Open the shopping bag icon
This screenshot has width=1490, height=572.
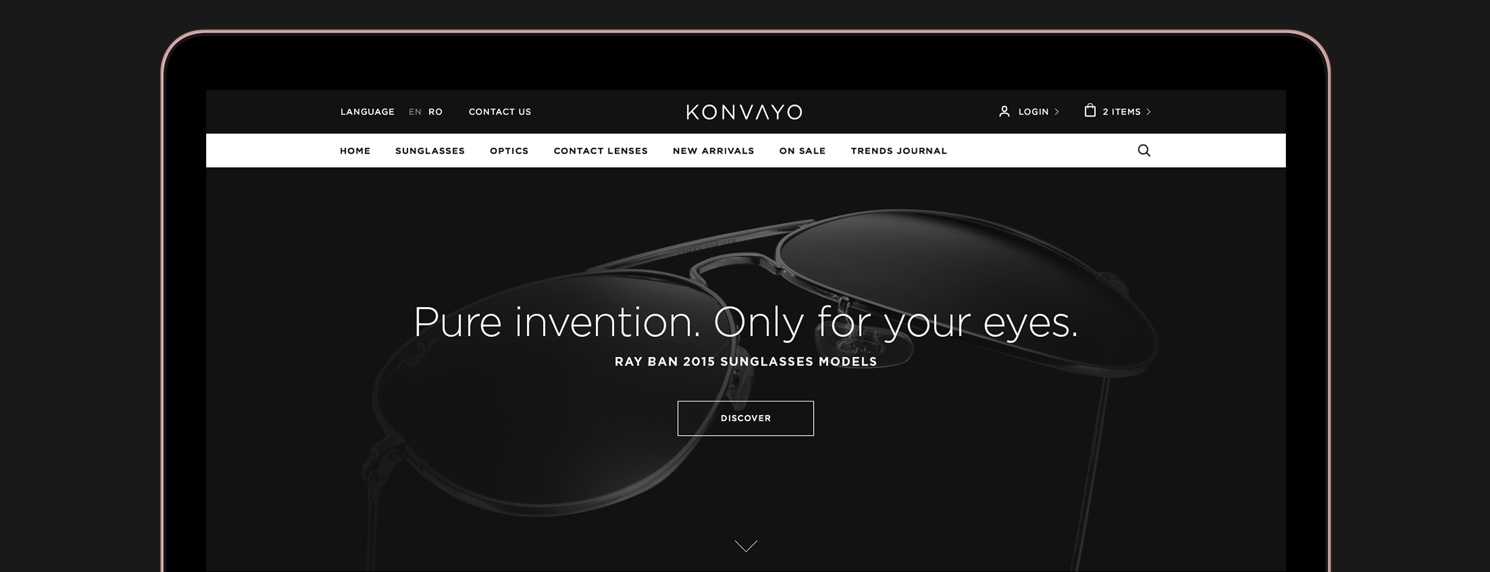tap(1090, 111)
